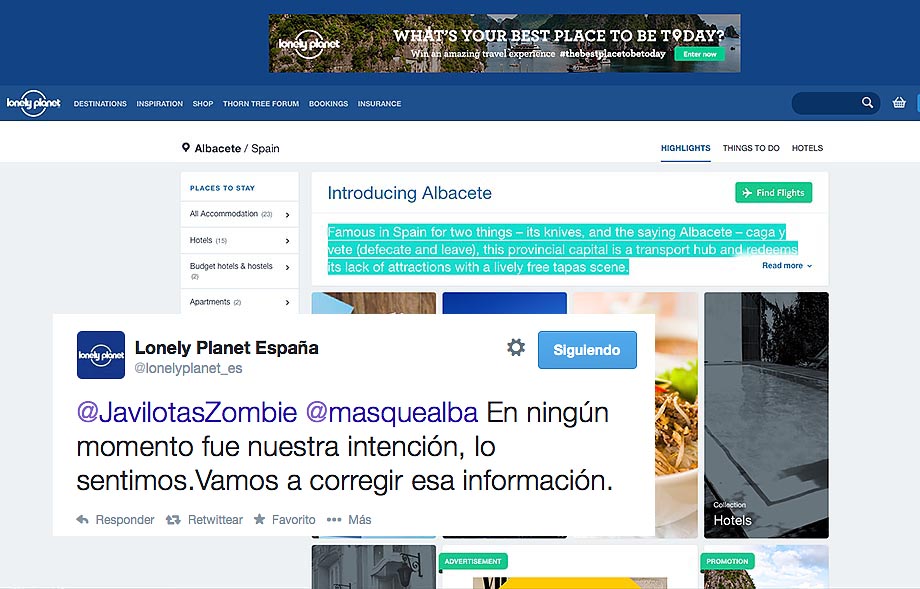Click the @lonelyplanet_es handle
Image resolution: width=920 pixels, height=589 pixels.
[x=188, y=368]
